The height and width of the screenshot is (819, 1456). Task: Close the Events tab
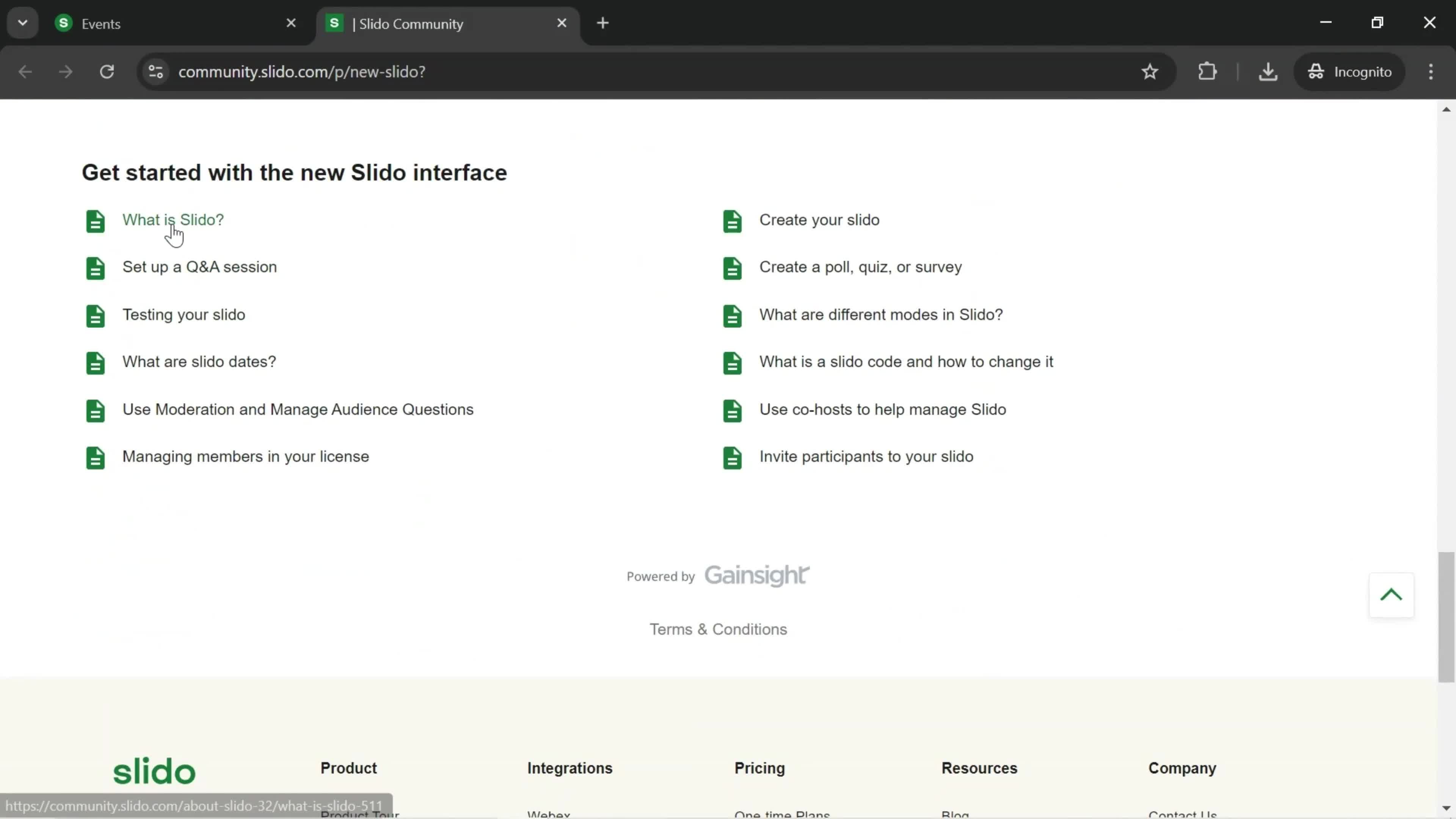pos(291,23)
